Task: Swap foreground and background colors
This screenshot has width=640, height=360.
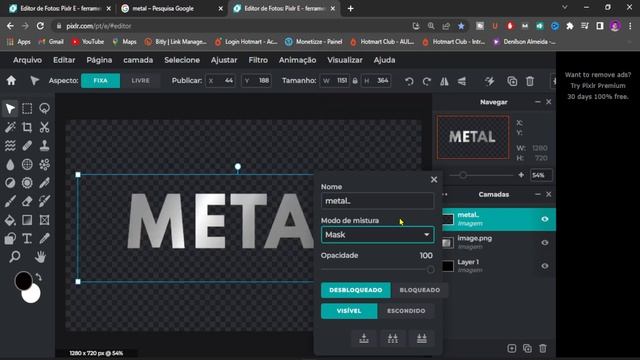Action: click(38, 277)
